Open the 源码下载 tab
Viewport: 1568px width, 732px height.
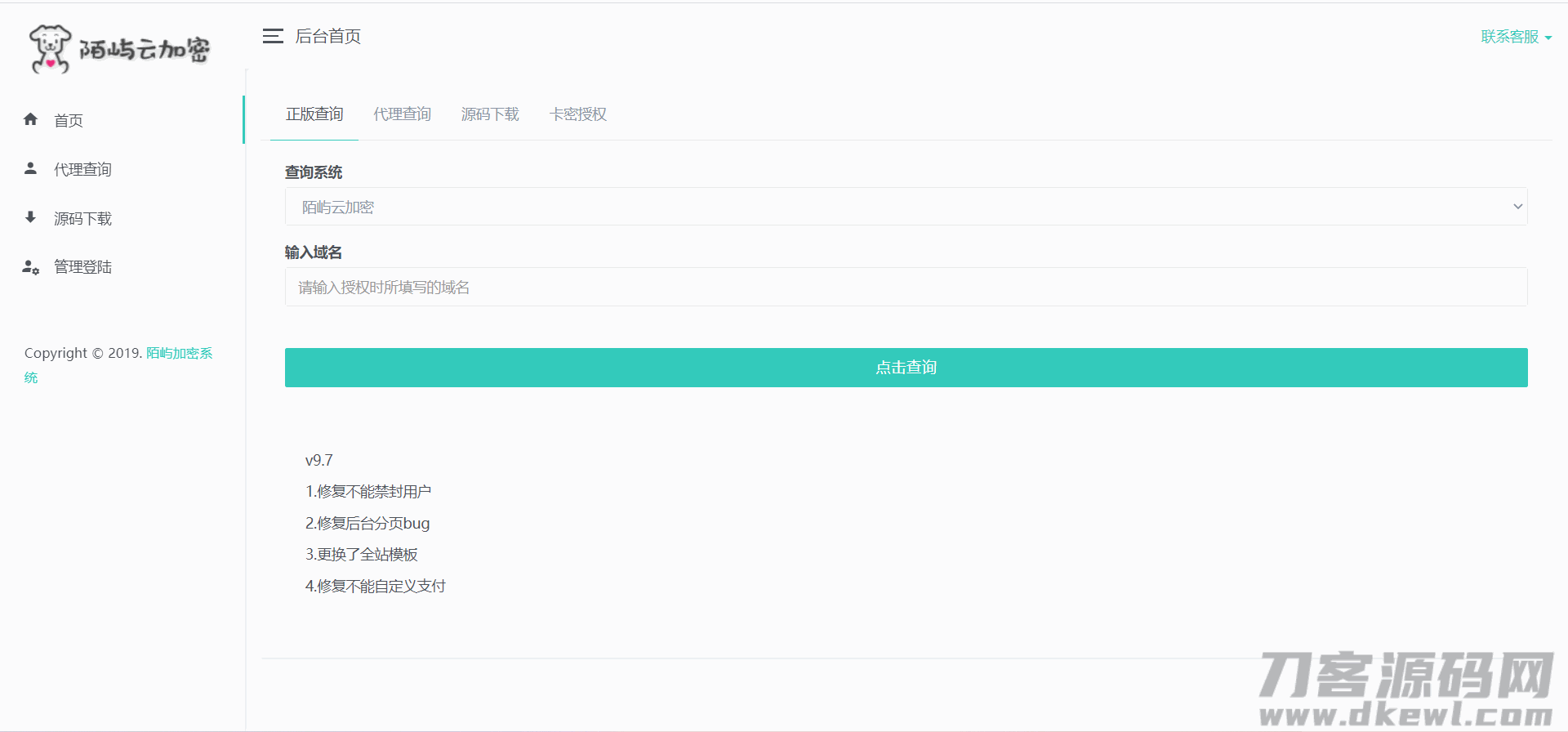tap(490, 114)
